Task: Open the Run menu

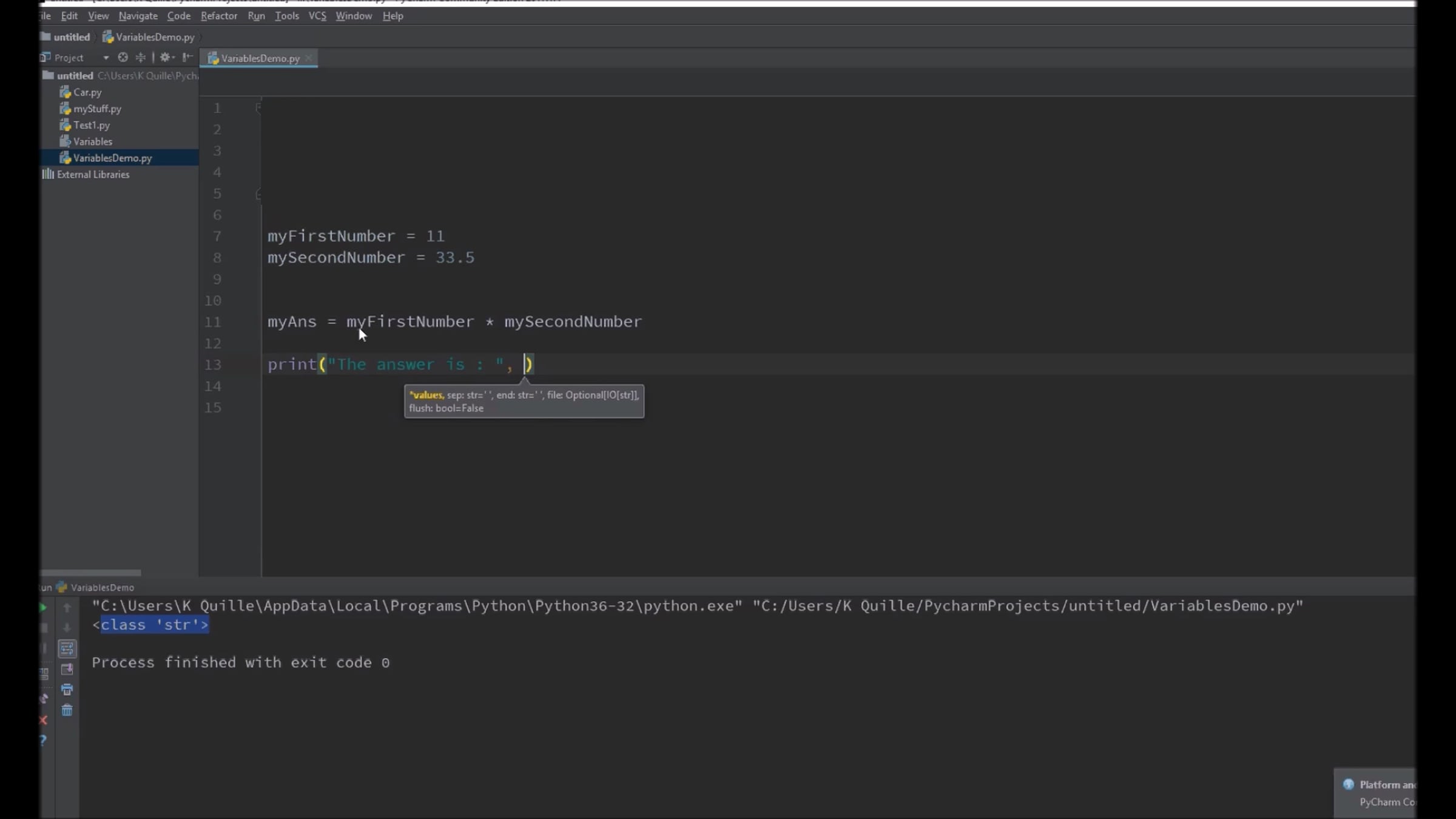Action: pos(256,16)
